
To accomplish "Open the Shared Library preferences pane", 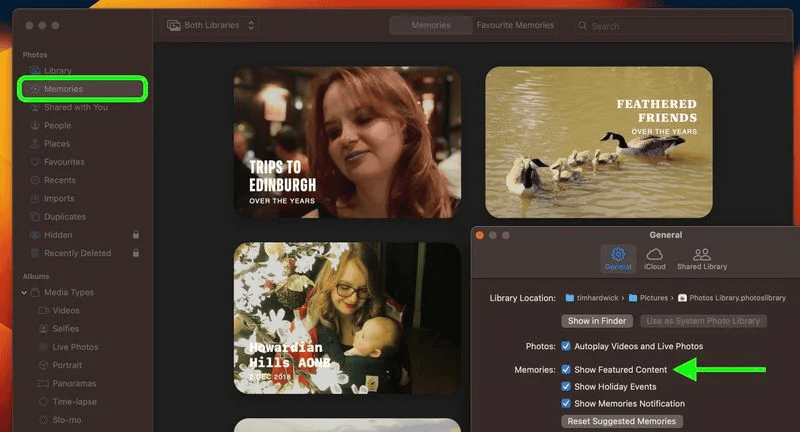I will 702,256.
